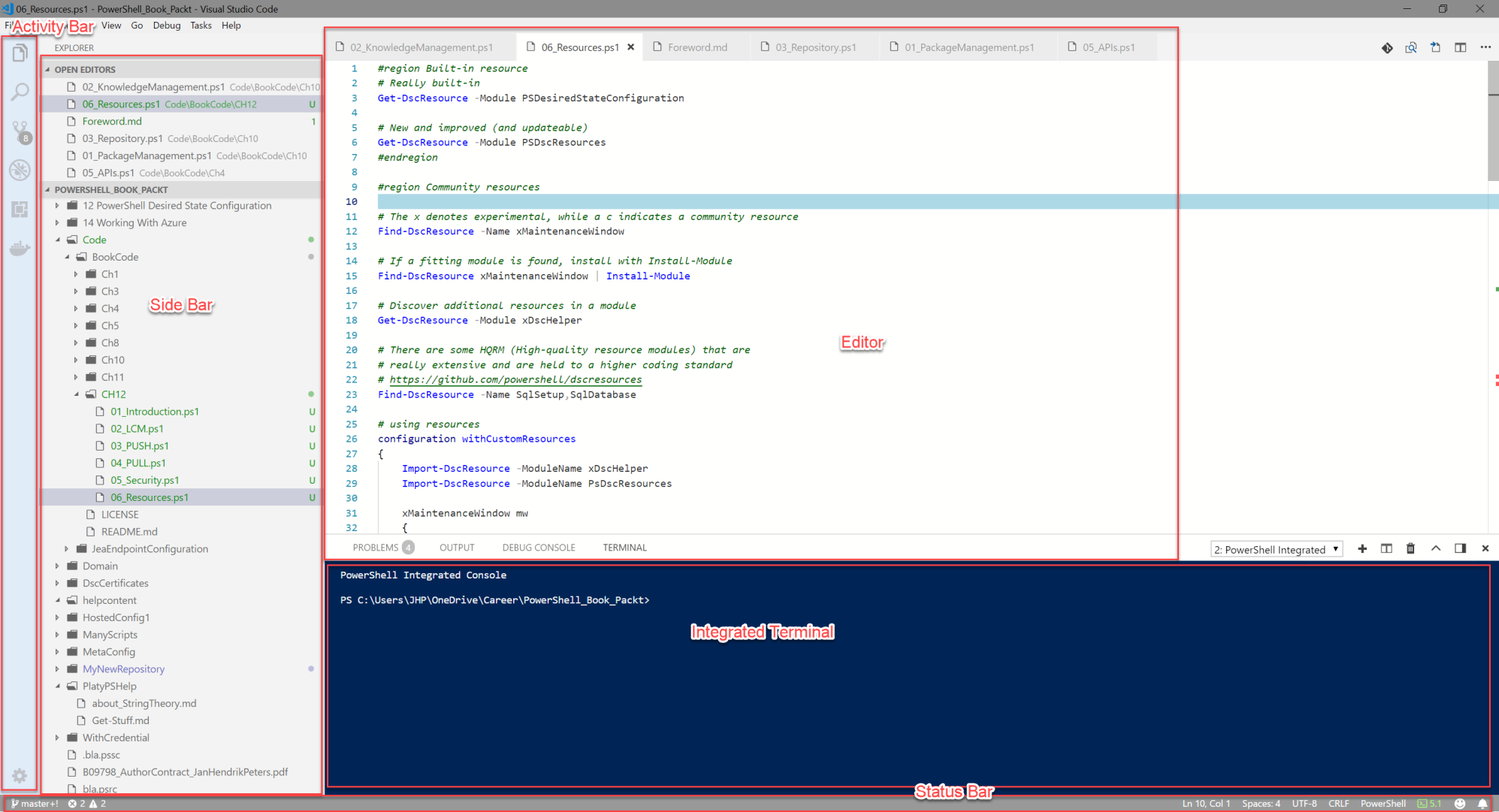This screenshot has width=1499, height=812.
Task: Open the README.md file
Action: pos(181,532)
